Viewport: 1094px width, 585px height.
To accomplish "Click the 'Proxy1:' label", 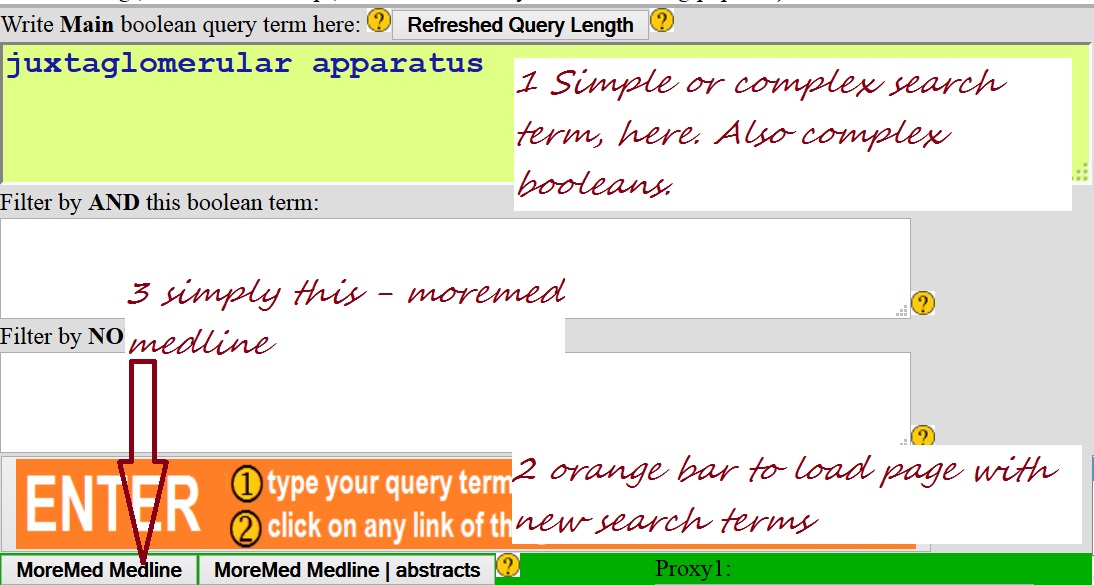I will click(693, 569).
